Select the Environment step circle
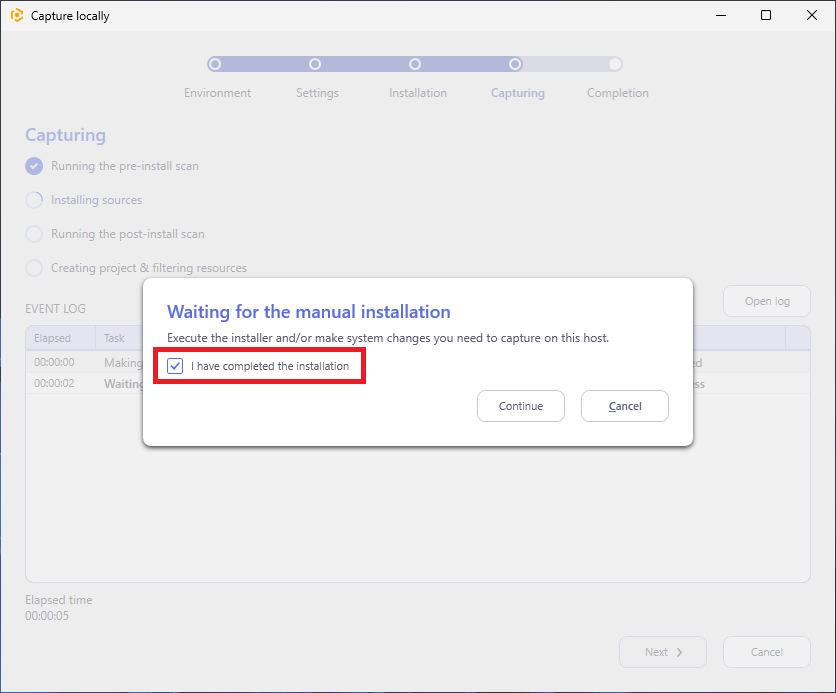 (215, 64)
